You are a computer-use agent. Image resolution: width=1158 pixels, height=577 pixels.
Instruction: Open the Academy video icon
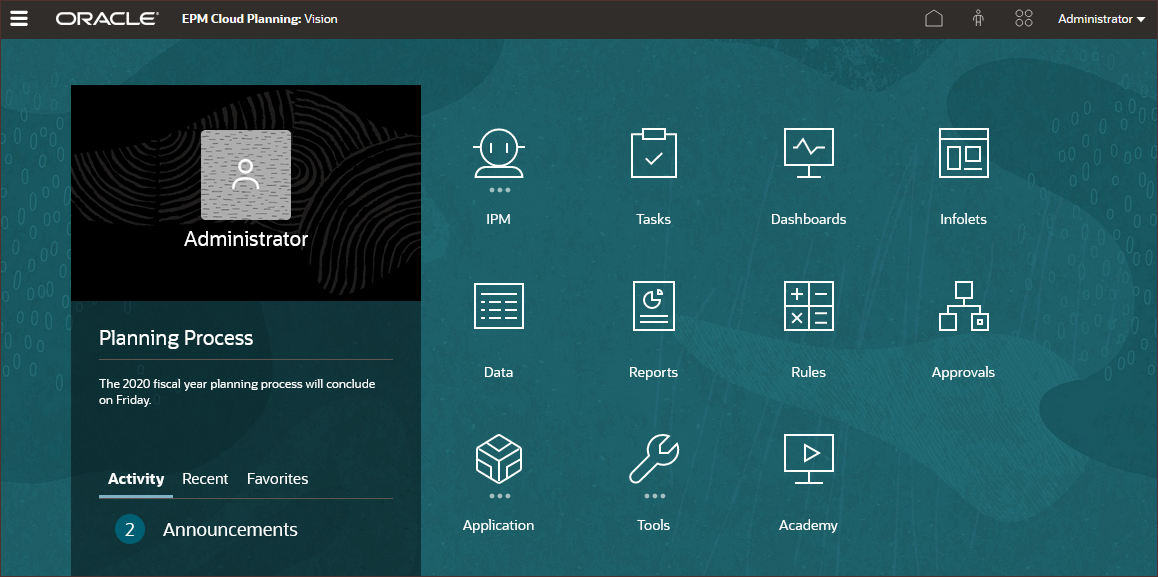(x=809, y=459)
